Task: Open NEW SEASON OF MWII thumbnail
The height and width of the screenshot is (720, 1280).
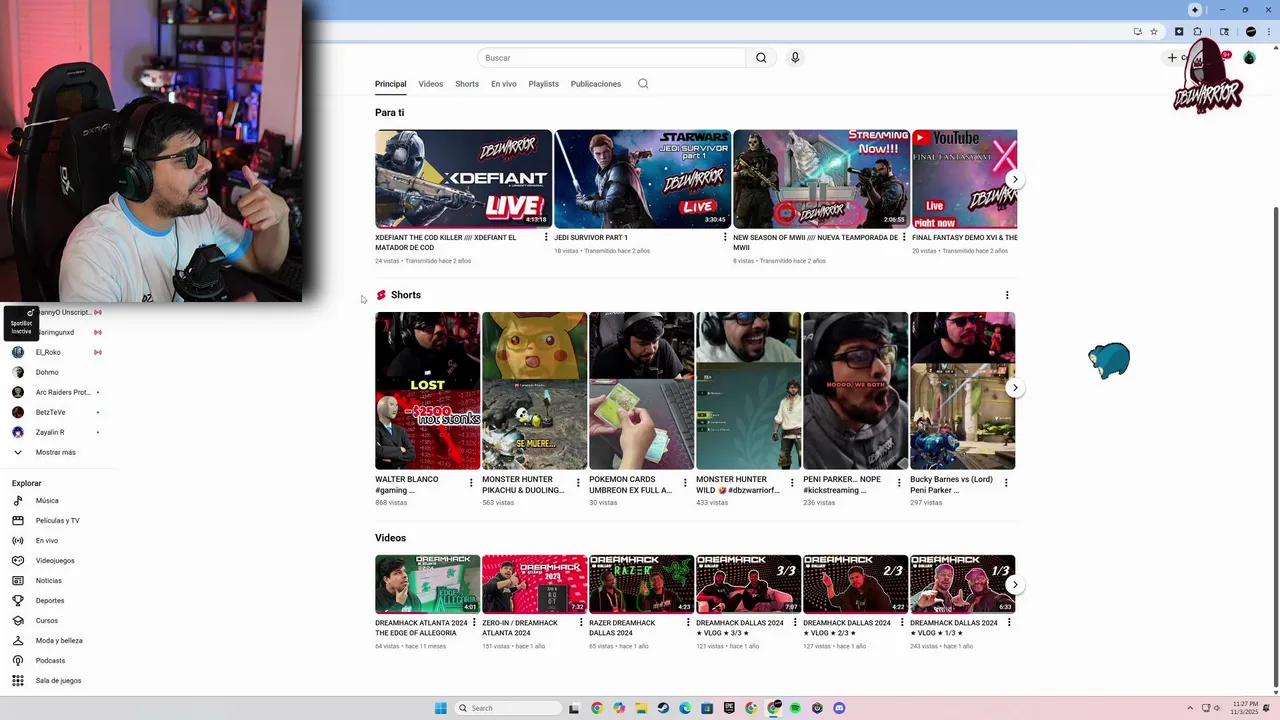Action: coord(821,179)
